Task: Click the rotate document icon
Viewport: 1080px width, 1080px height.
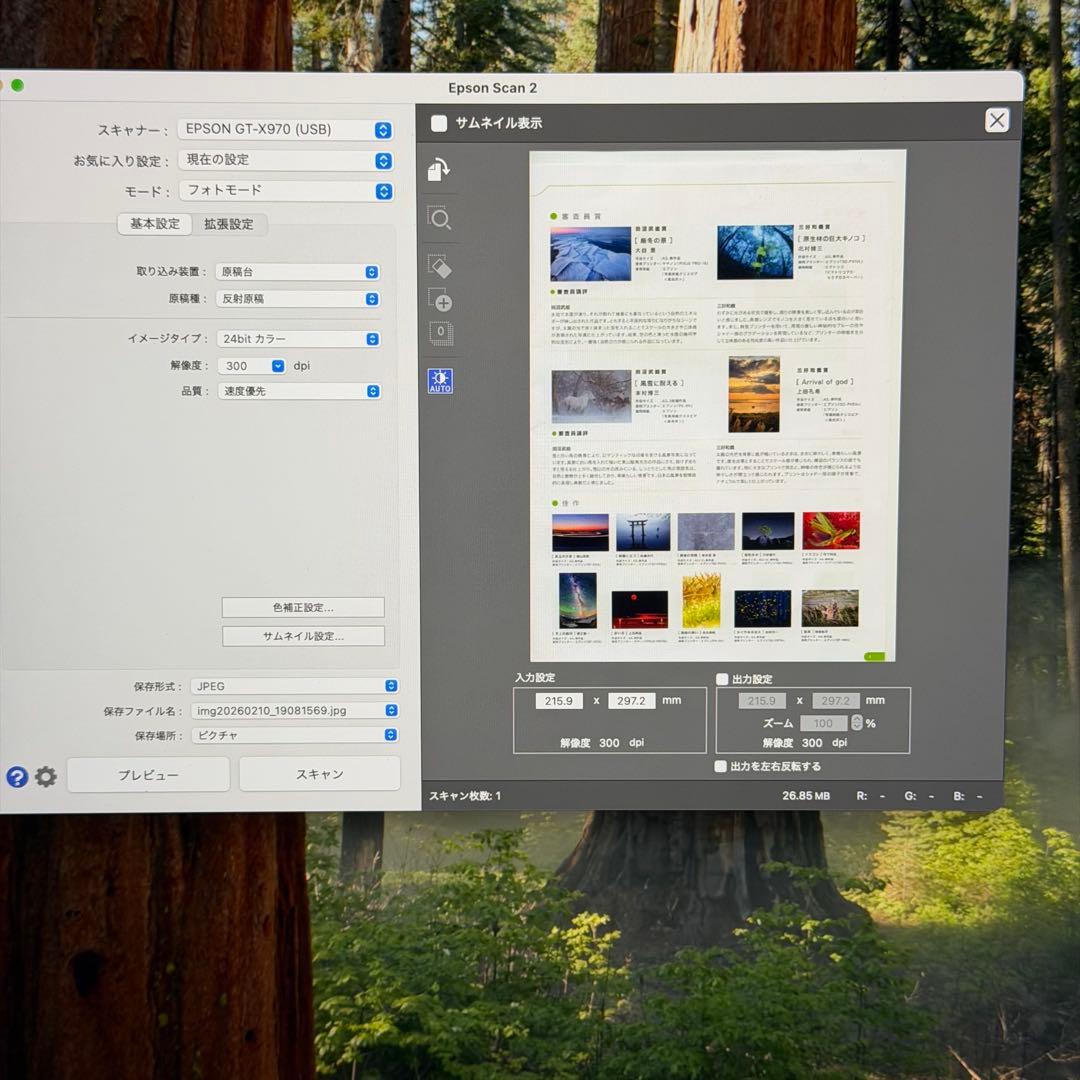Action: pyautogui.click(x=438, y=170)
